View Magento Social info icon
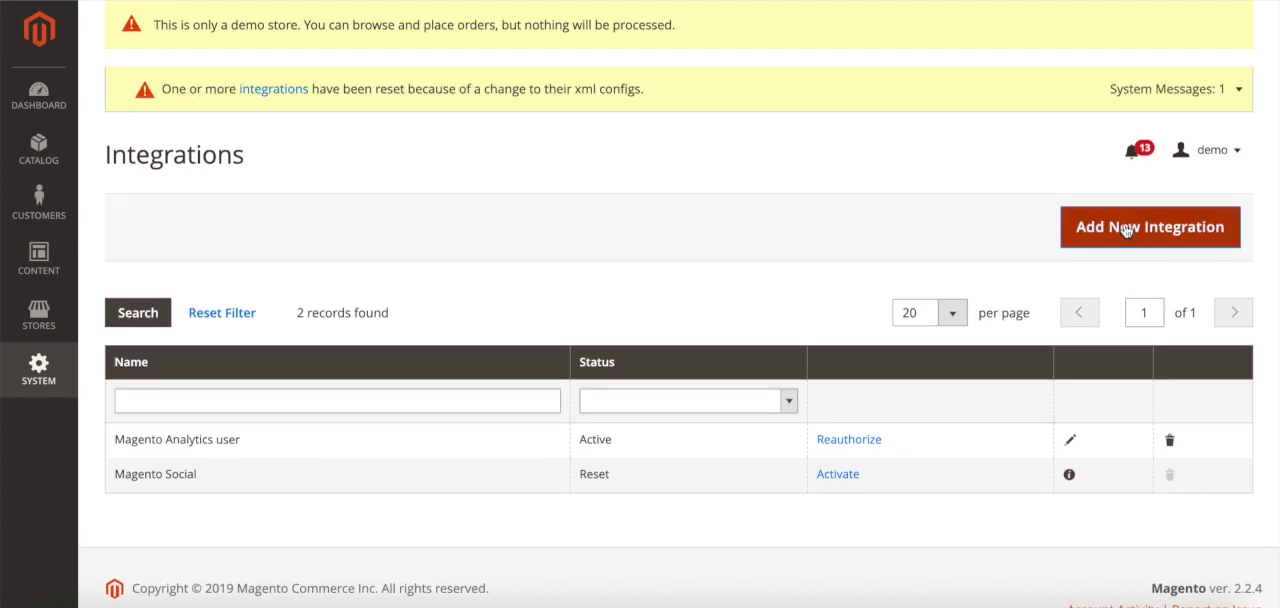The image size is (1280, 608). (1069, 475)
